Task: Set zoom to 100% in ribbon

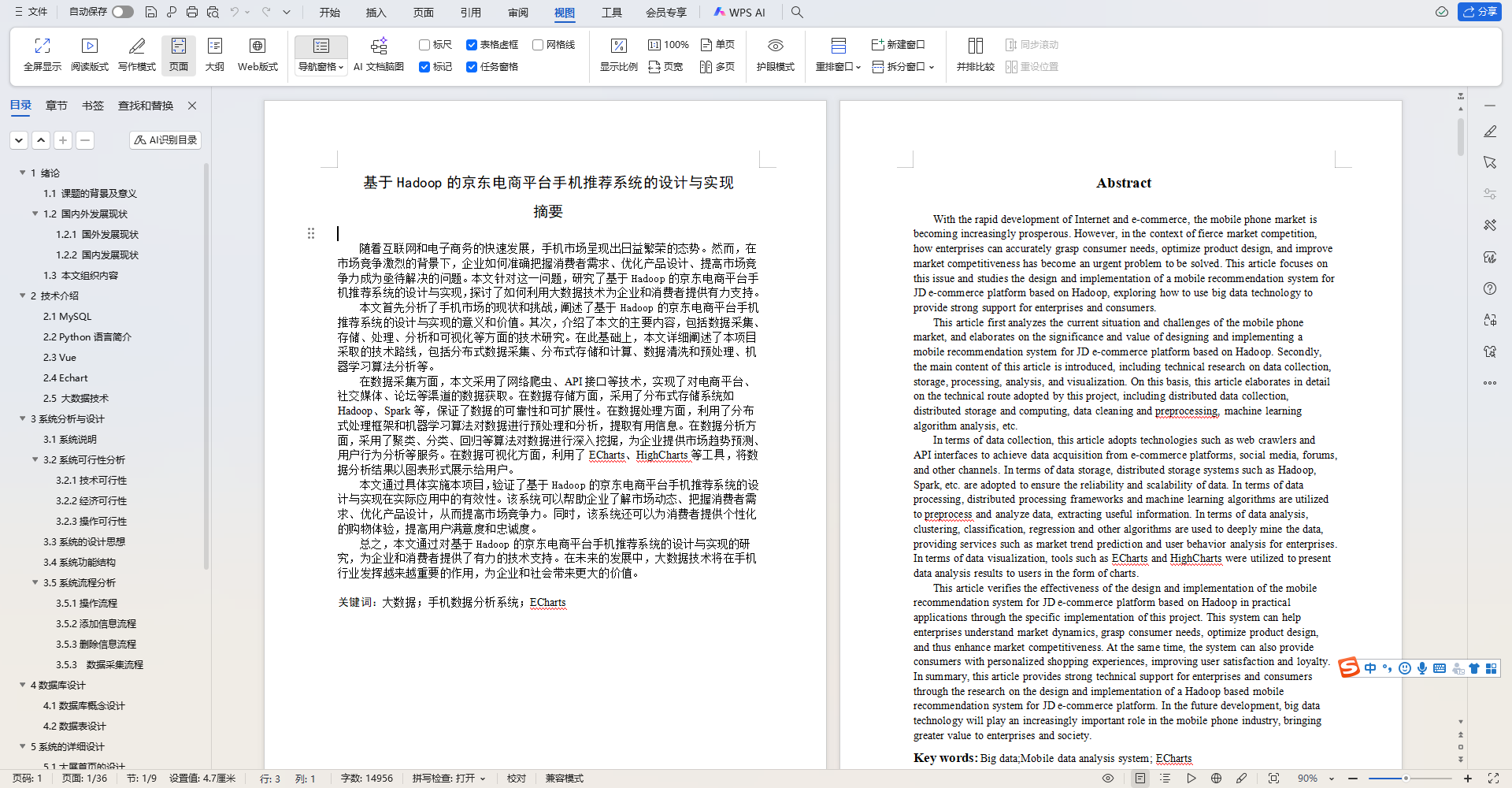Action: pyautogui.click(x=669, y=45)
